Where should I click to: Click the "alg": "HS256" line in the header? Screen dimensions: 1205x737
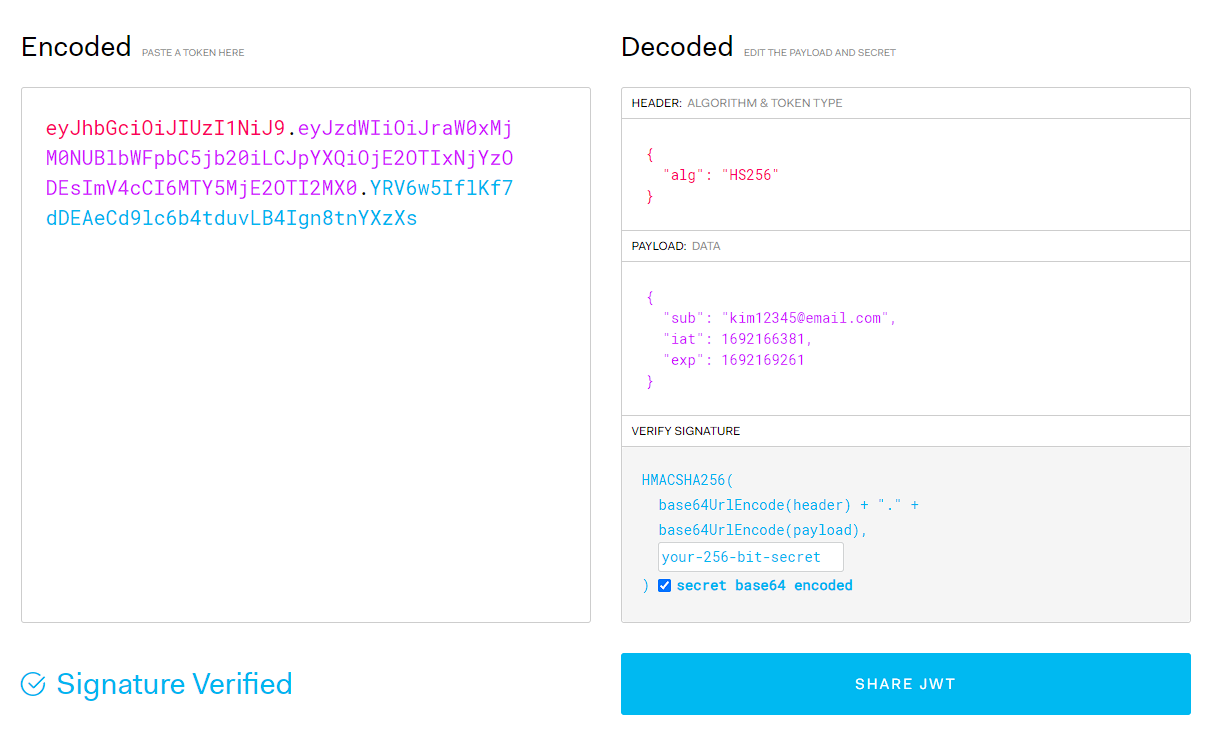coord(720,175)
